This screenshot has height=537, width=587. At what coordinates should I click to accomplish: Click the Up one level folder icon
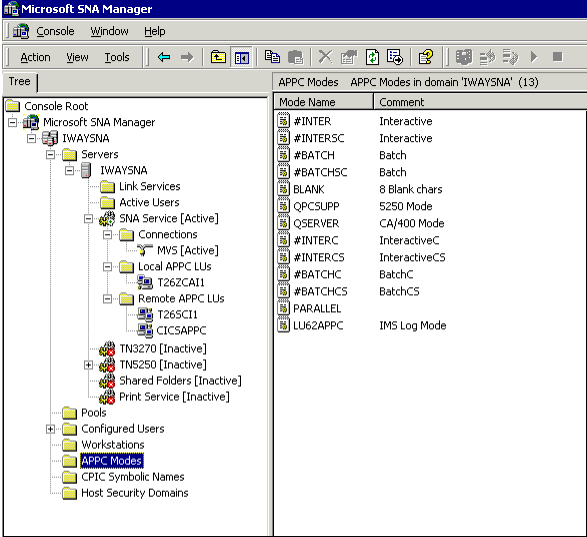click(218, 57)
